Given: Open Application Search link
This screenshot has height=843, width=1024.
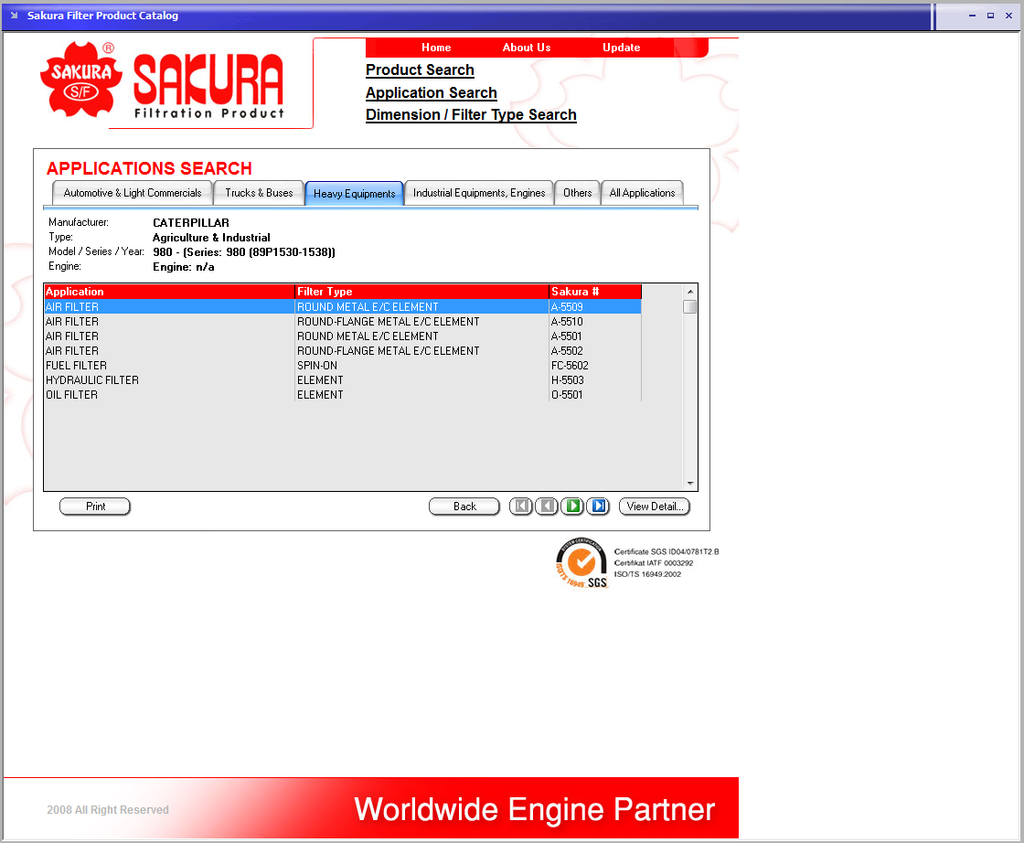Looking at the screenshot, I should click(431, 93).
